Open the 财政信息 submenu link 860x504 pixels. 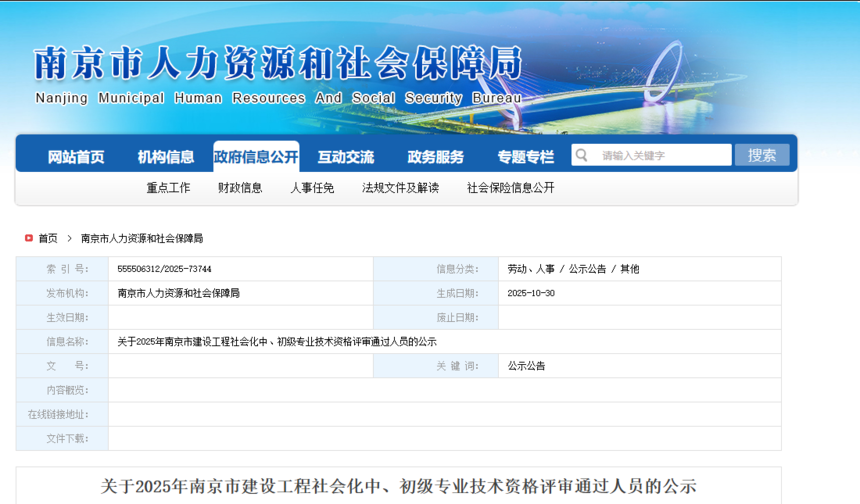coord(240,188)
